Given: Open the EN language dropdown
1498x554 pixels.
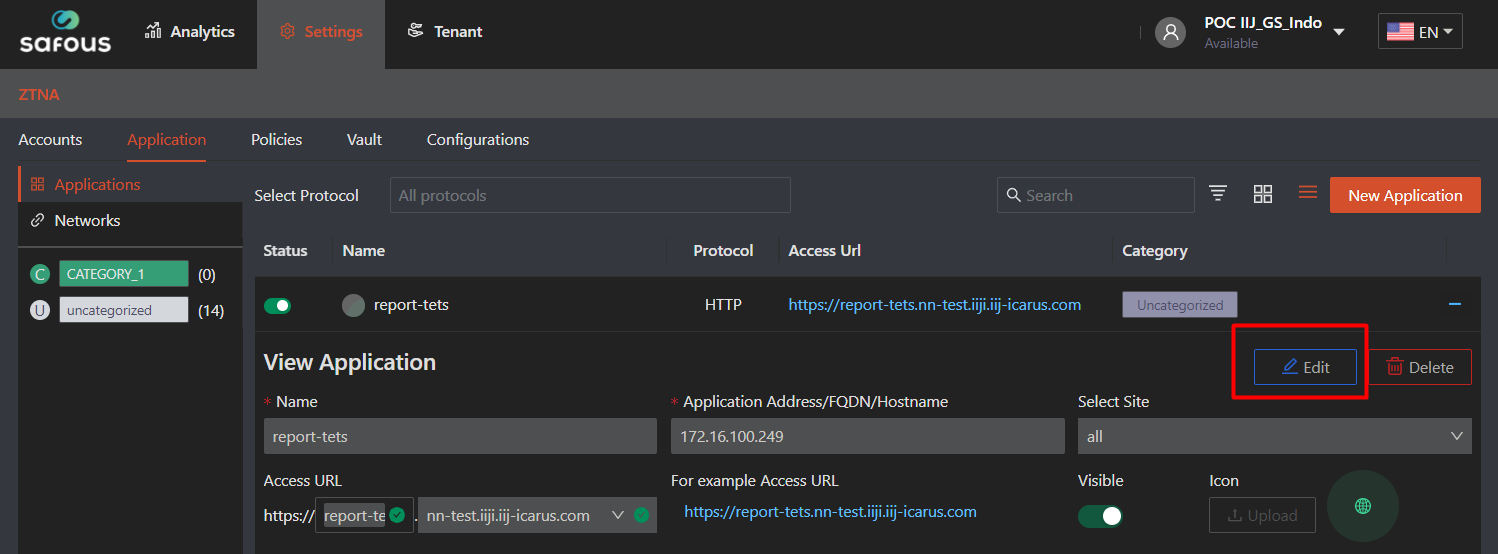Looking at the screenshot, I should tap(1420, 31).
